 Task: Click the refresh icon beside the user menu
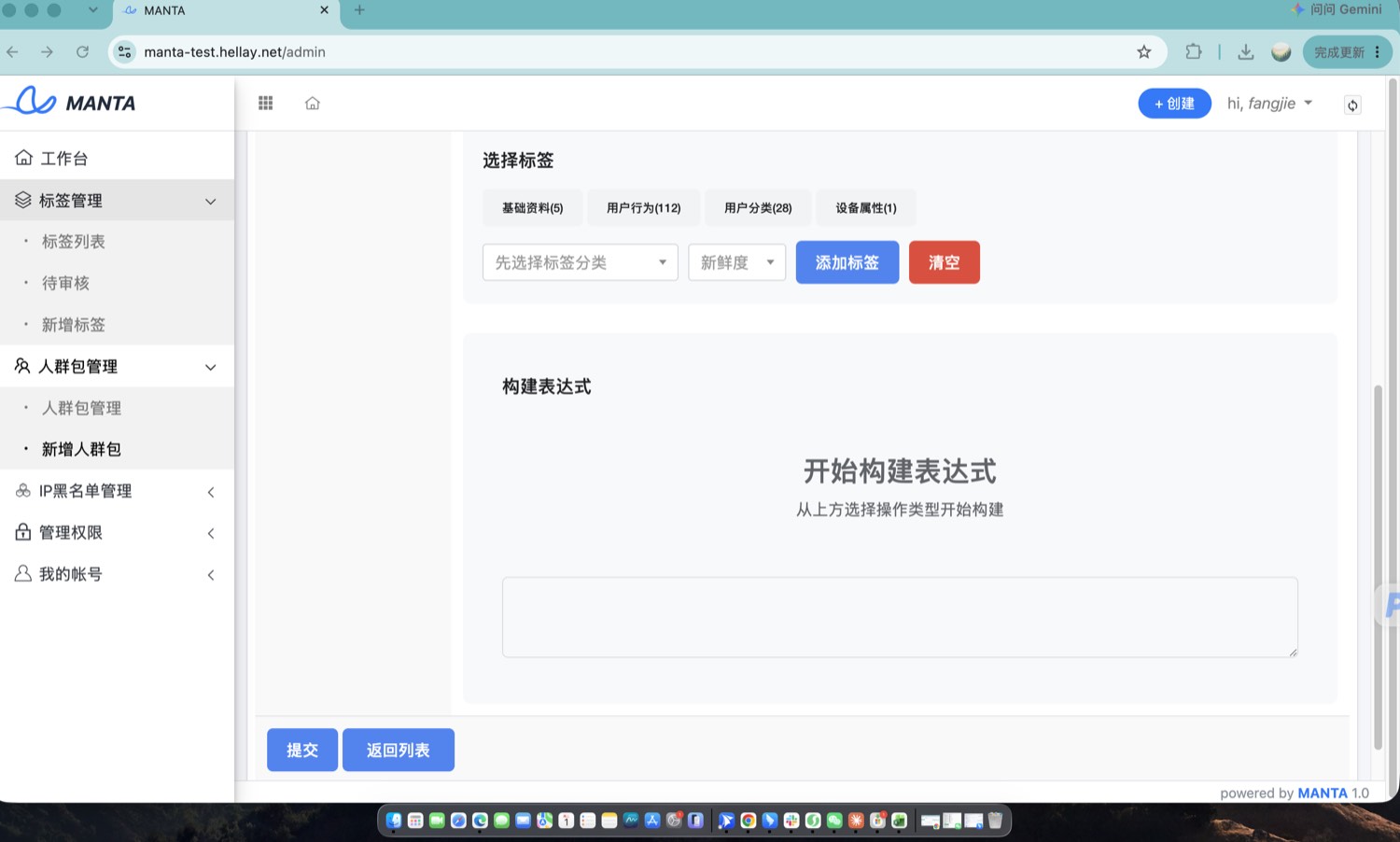pos(1352,105)
